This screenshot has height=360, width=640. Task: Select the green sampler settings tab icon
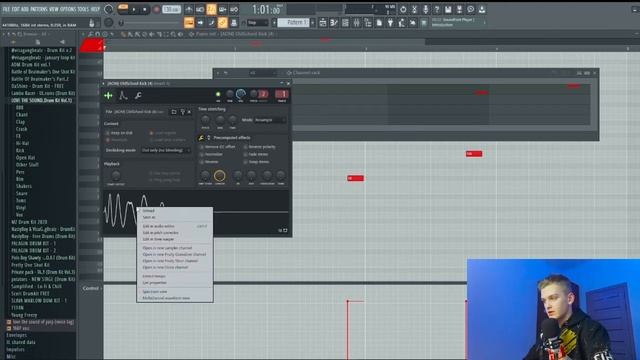pyautogui.click(x=109, y=96)
